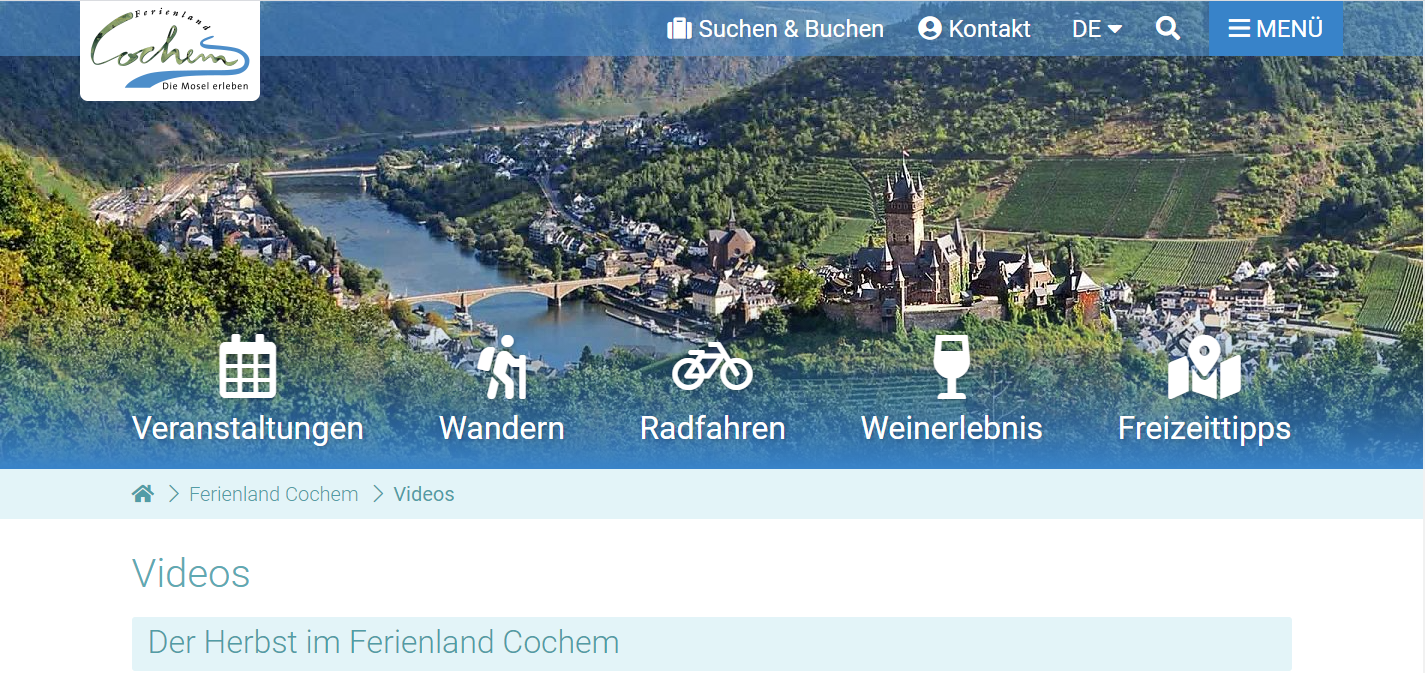
Task: Open the Veranstaltungen text label
Action: coord(248,428)
